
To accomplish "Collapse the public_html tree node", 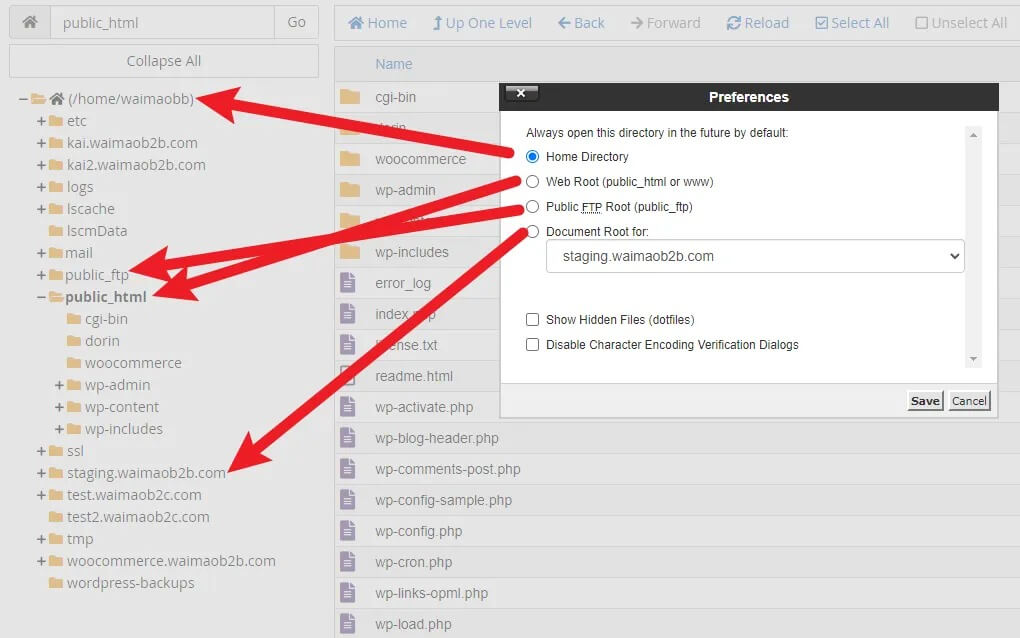I will tap(42, 297).
